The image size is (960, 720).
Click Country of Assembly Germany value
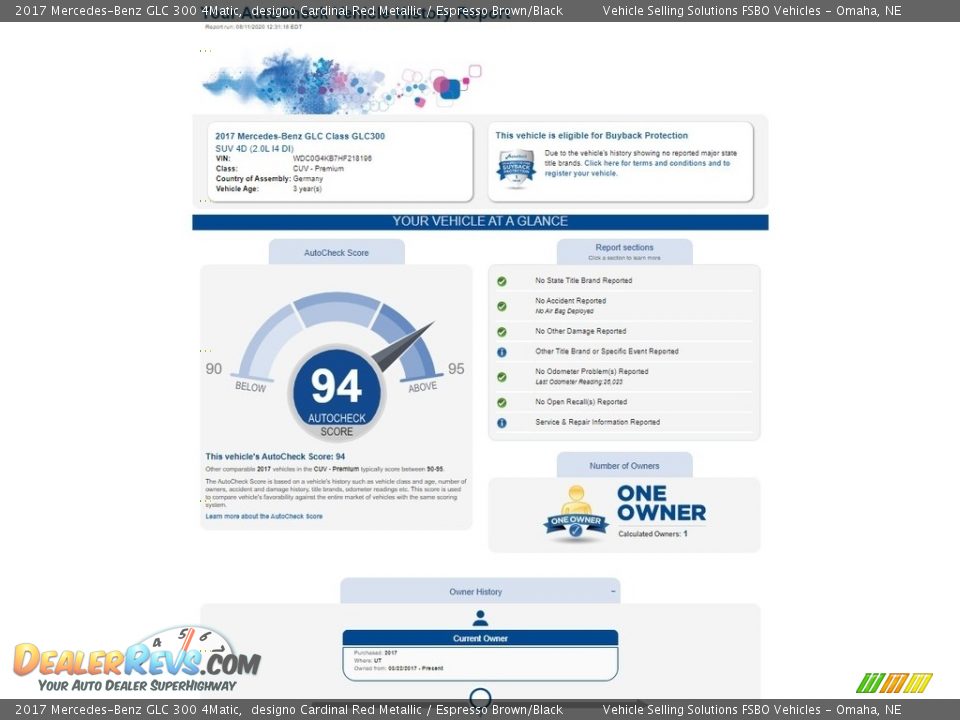coord(307,179)
